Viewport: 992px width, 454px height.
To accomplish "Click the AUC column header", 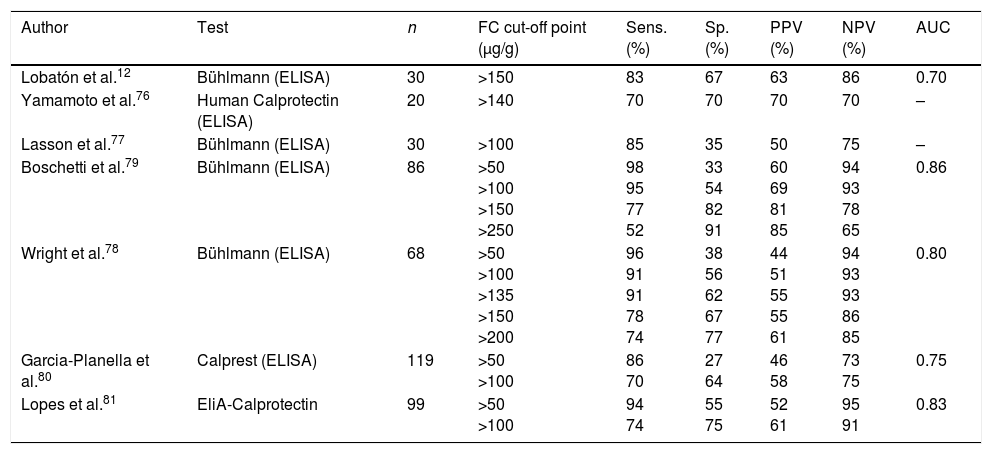I will click(933, 29).
